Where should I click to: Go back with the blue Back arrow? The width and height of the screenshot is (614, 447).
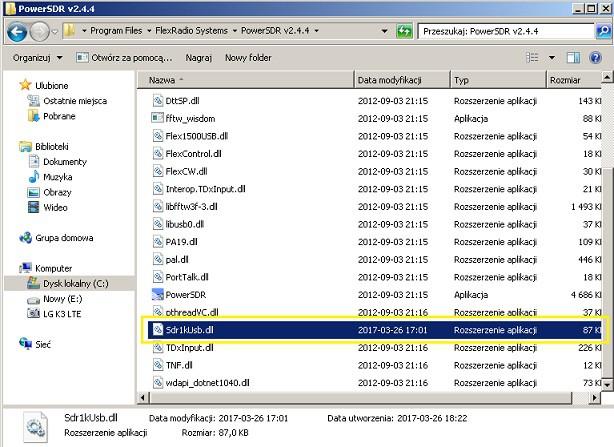pos(17,31)
